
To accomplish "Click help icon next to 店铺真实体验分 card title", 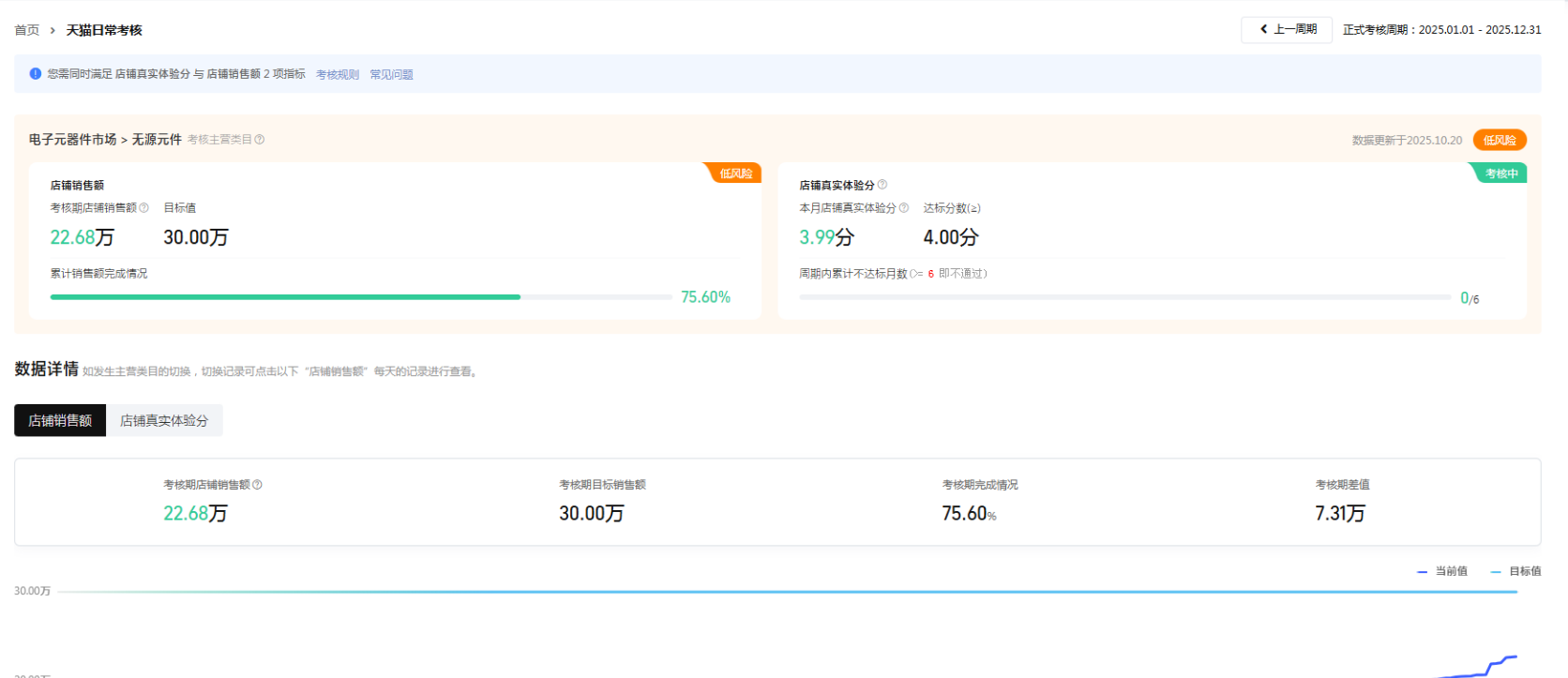I will coord(882,185).
